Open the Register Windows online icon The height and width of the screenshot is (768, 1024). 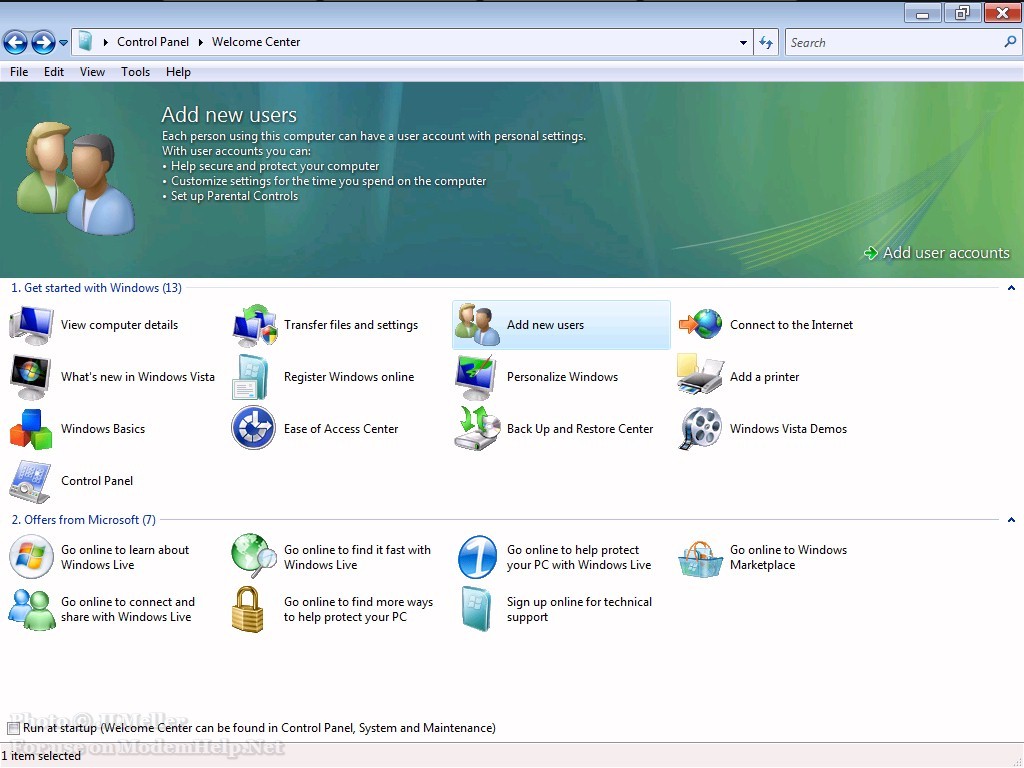[x=250, y=377]
